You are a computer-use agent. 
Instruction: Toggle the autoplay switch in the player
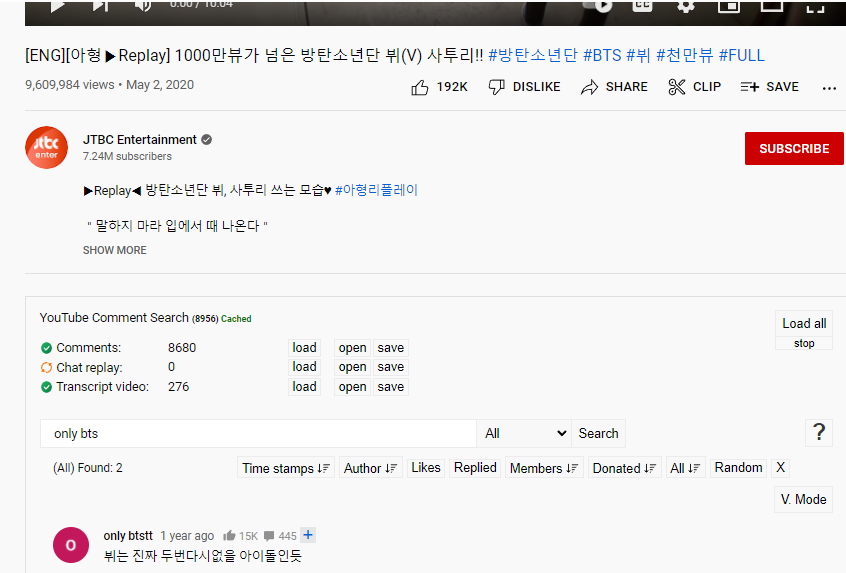click(597, 6)
